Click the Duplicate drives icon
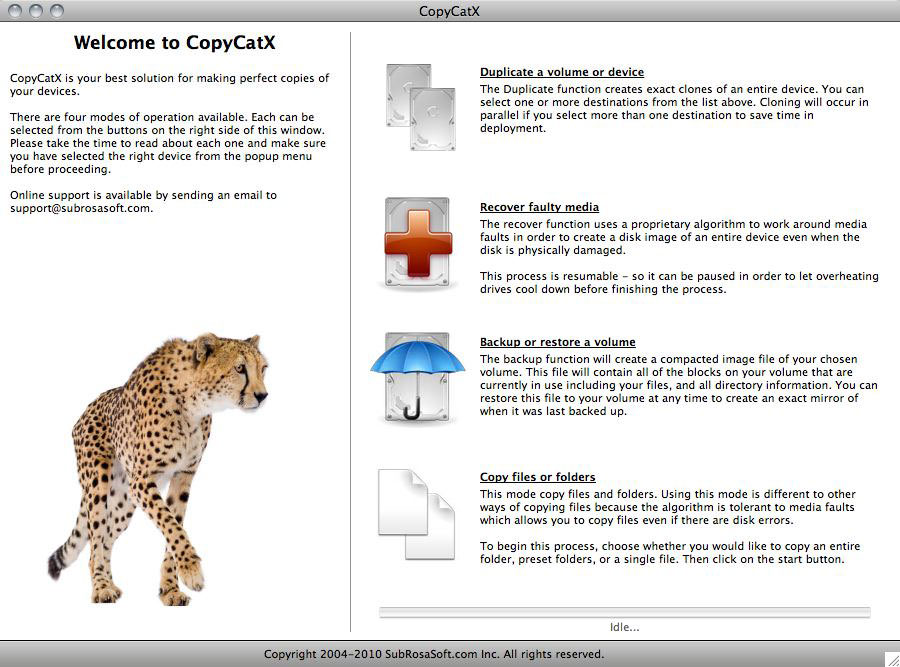 pyautogui.click(x=421, y=107)
